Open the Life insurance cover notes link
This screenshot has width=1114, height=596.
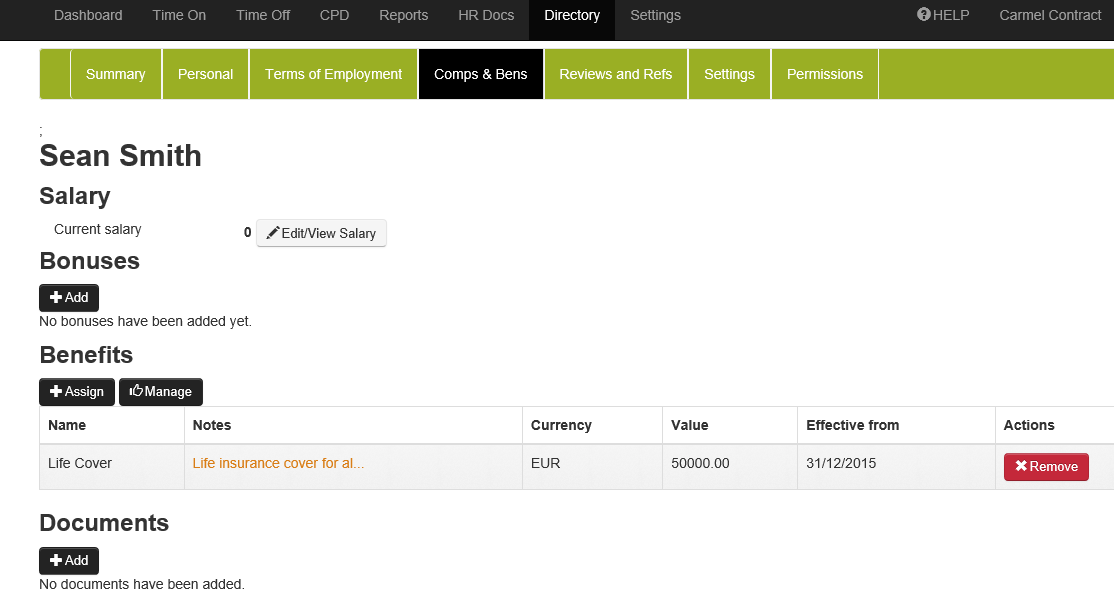pyautogui.click(x=278, y=464)
